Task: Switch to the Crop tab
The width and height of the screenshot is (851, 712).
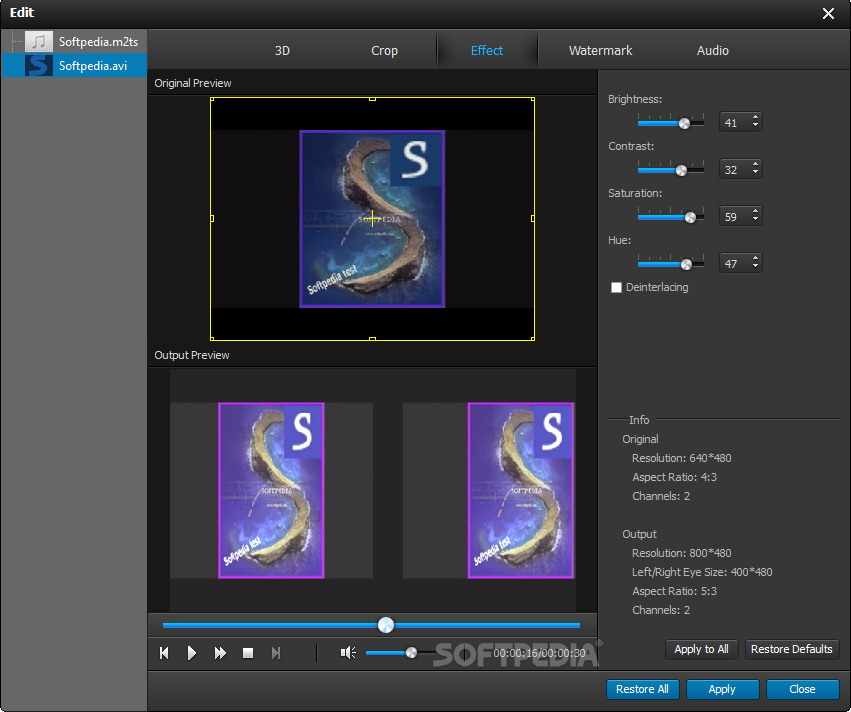Action: (384, 50)
